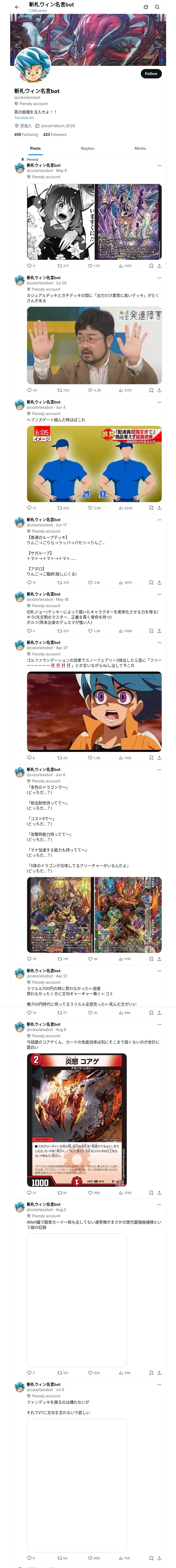Image resolution: width=176 pixels, height=1568 pixels.
Task: Switch to the Replies tab
Action: pyautogui.click(x=87, y=148)
